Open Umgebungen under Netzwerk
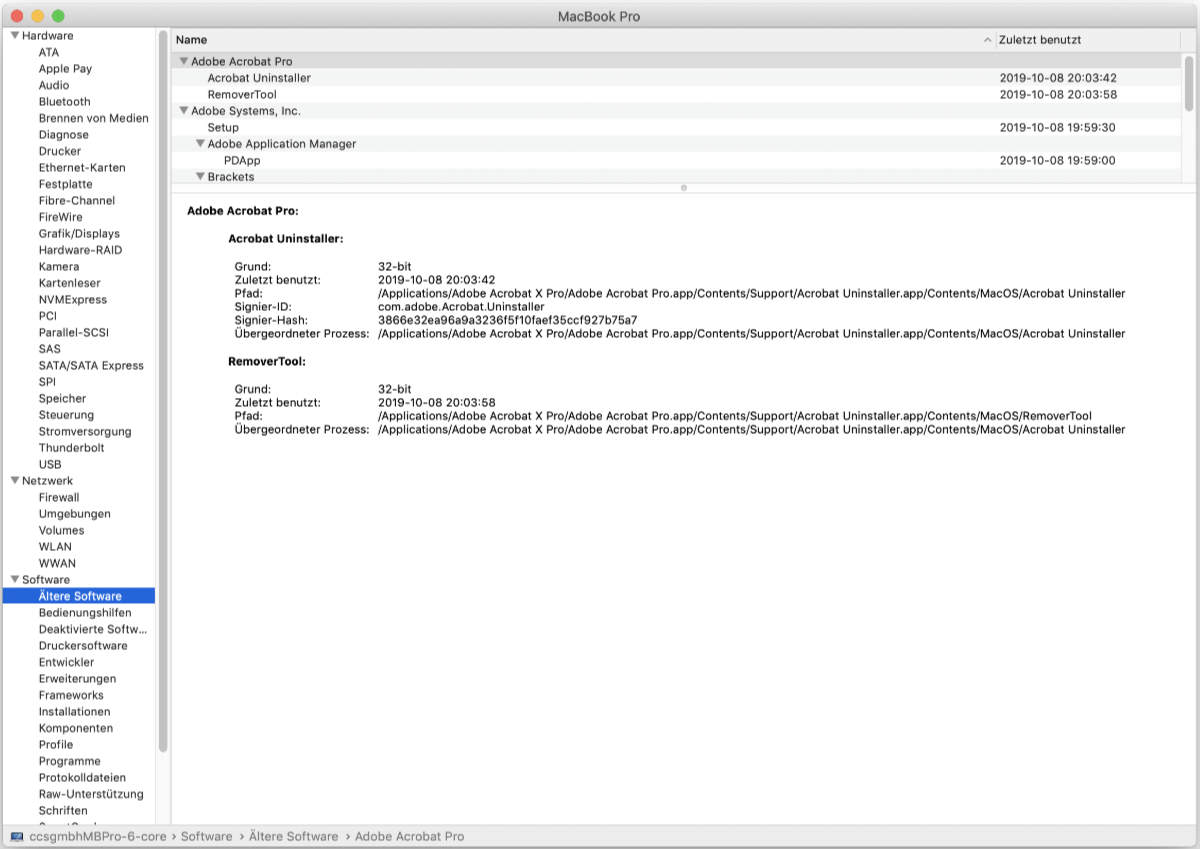The width and height of the screenshot is (1200, 849). click(x=75, y=514)
